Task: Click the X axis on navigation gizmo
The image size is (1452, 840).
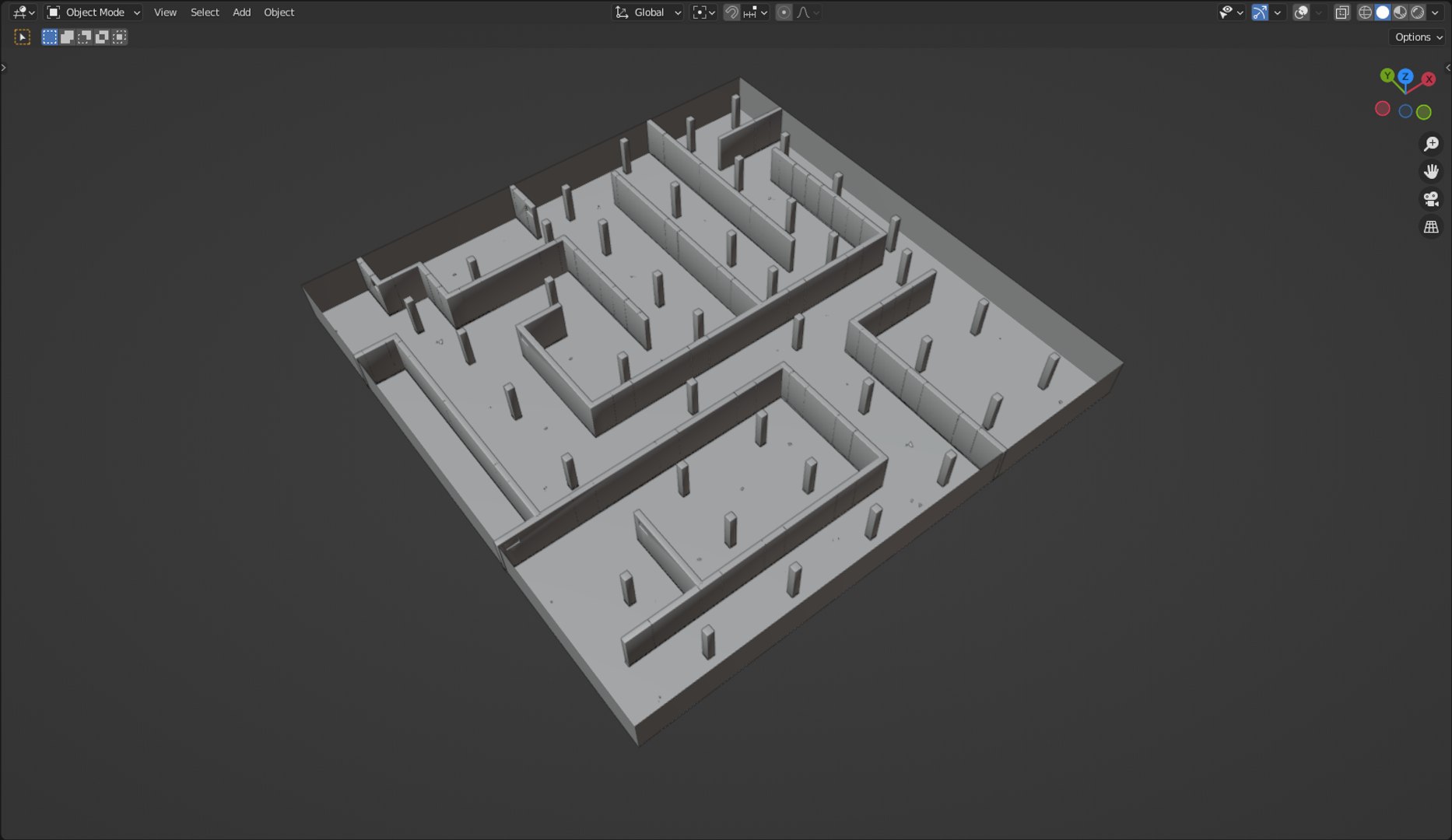Action: [x=1429, y=79]
